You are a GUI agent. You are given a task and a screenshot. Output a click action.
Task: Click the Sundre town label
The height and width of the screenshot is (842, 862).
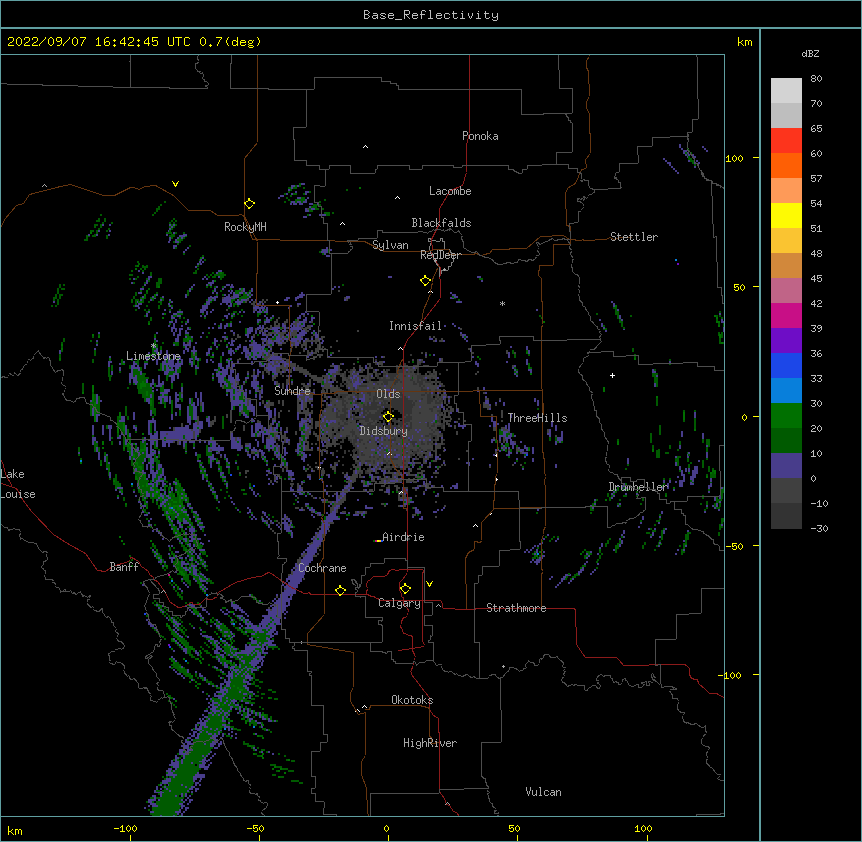coord(292,391)
